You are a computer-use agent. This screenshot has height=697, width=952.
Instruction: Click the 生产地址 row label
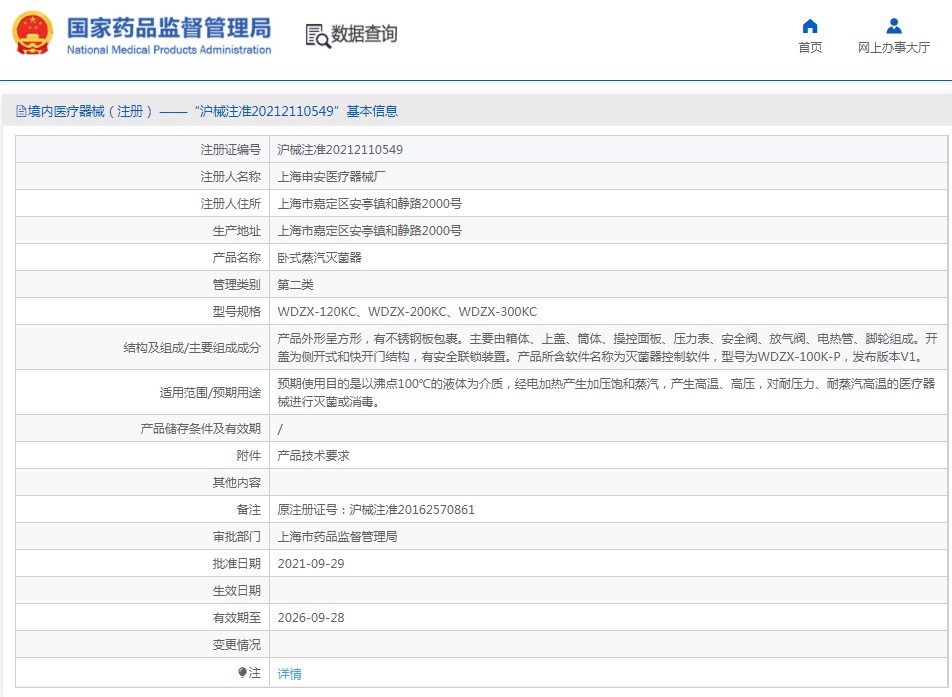click(237, 231)
